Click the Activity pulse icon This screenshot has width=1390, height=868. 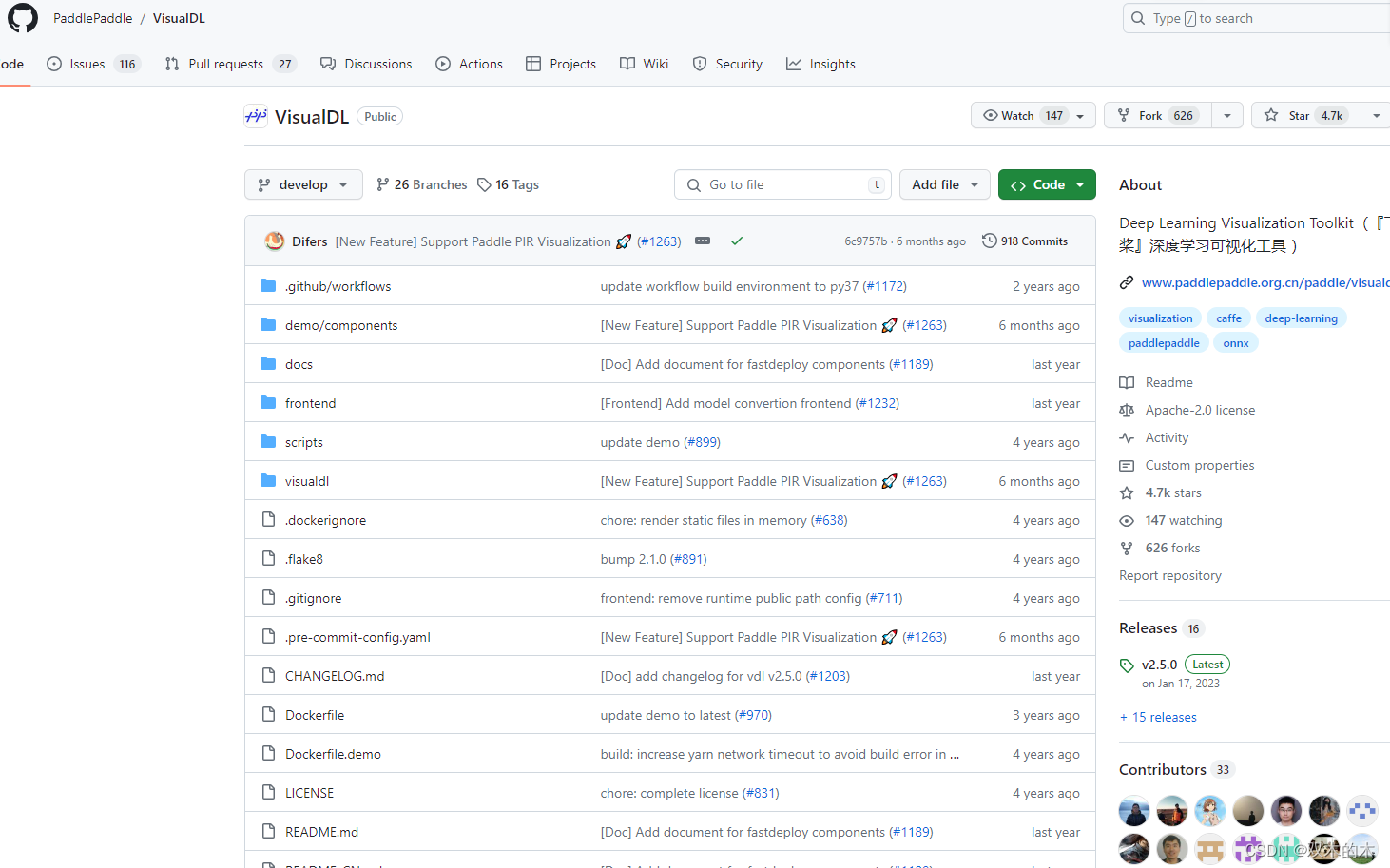[1127, 437]
